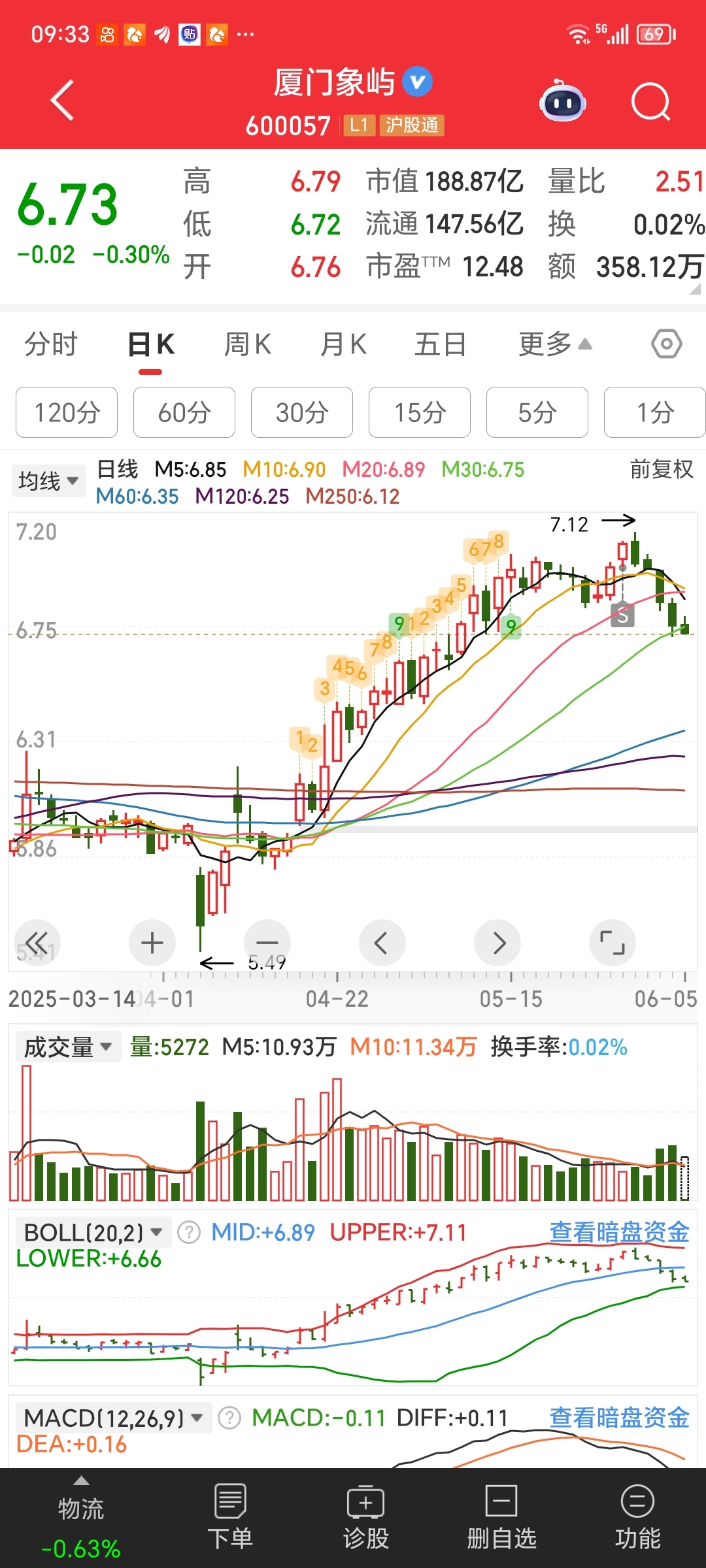Switch to 月K tab
706x1568 pixels.
pos(344,344)
